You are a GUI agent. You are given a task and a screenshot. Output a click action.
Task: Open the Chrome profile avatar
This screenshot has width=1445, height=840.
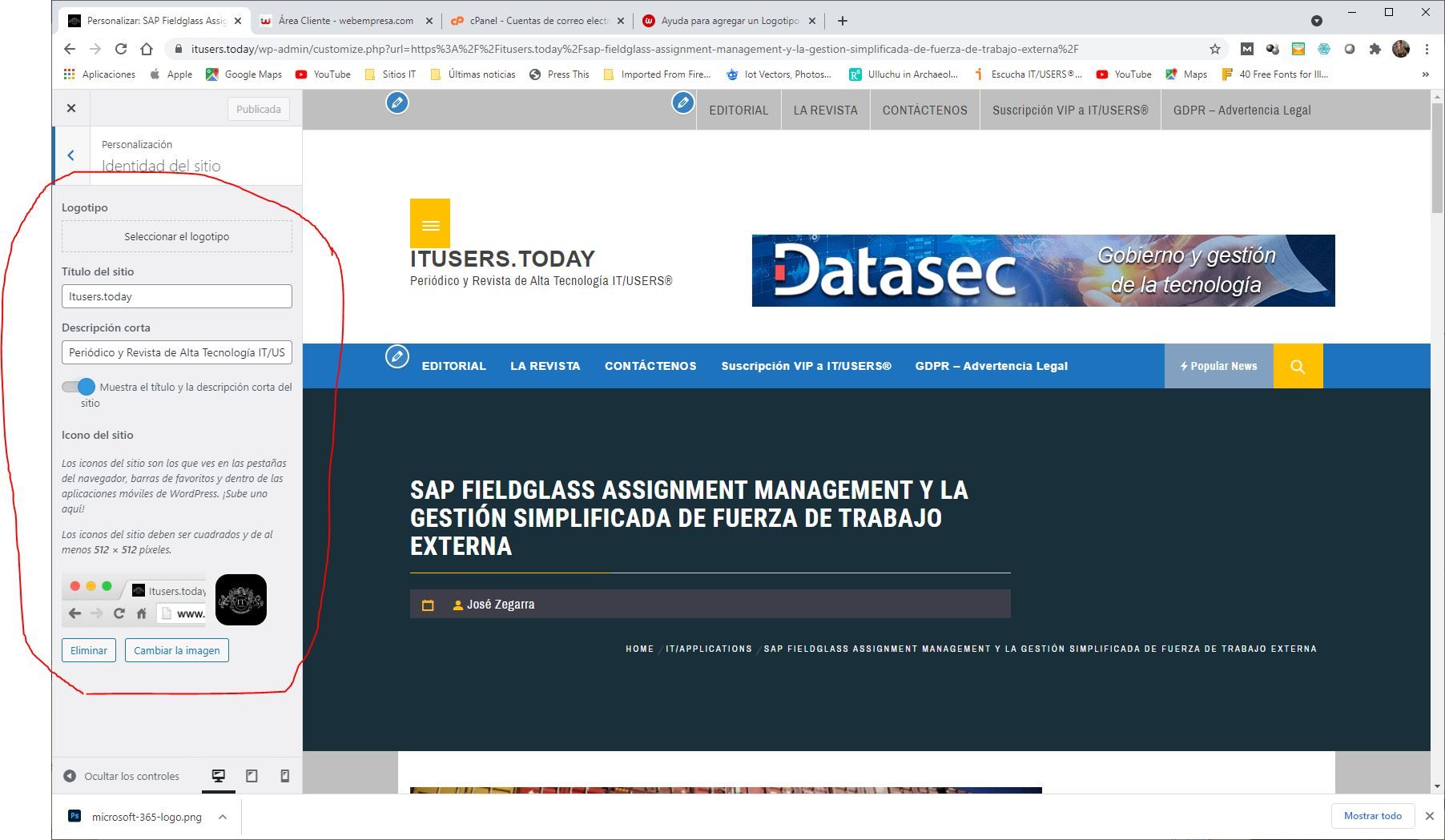coord(1401,49)
